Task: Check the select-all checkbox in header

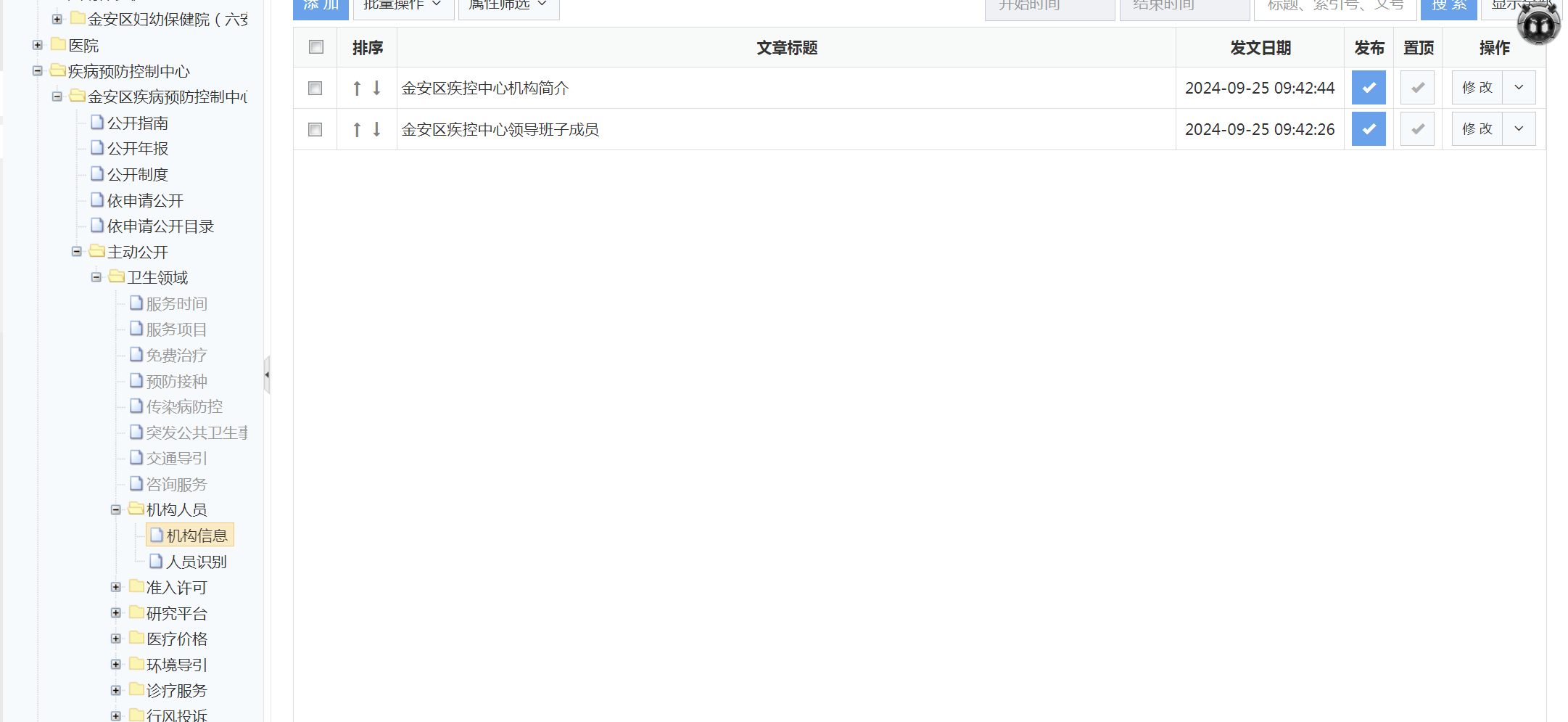Action: 316,47
